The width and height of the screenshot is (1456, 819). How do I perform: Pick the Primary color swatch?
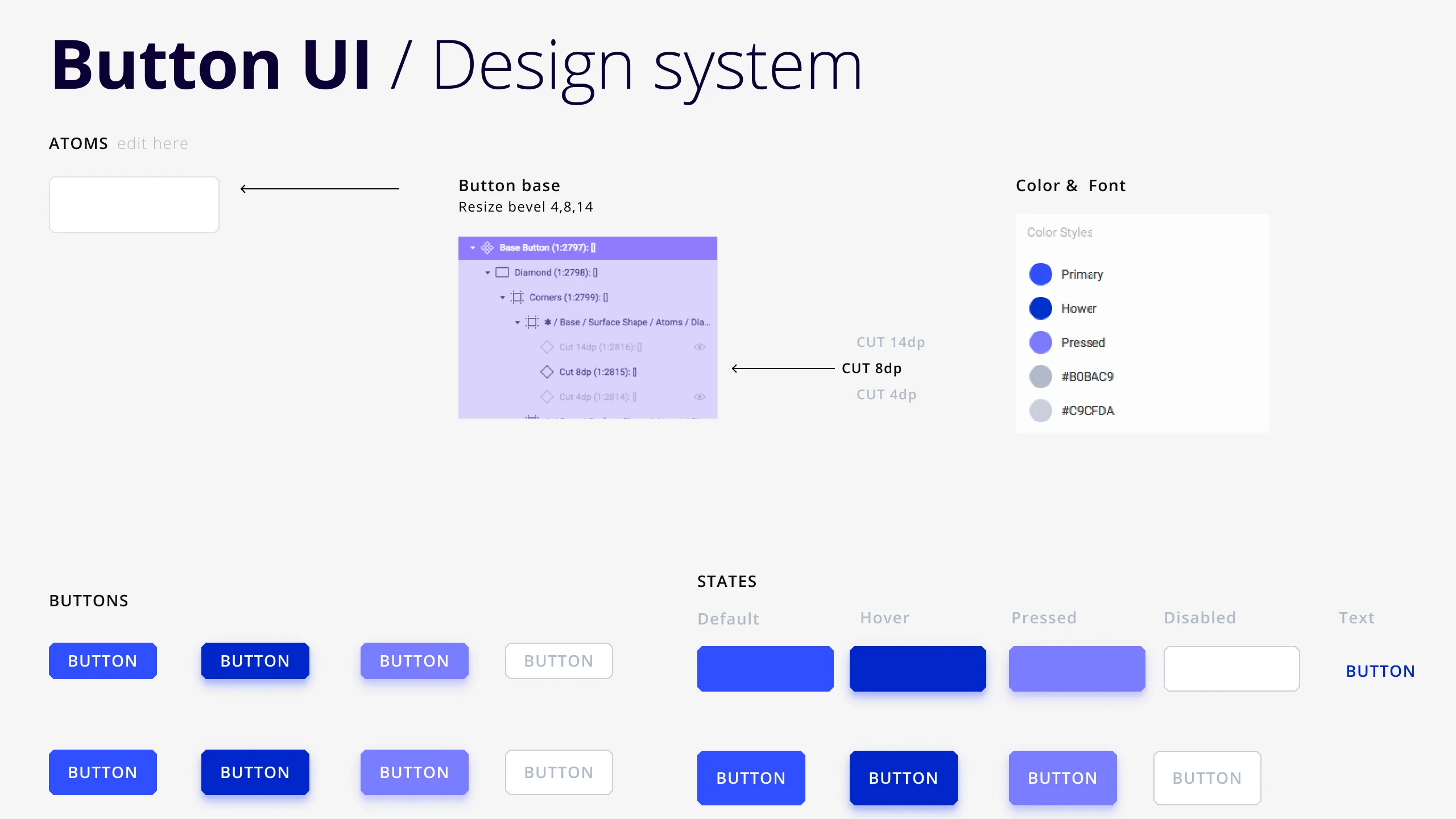1041,274
